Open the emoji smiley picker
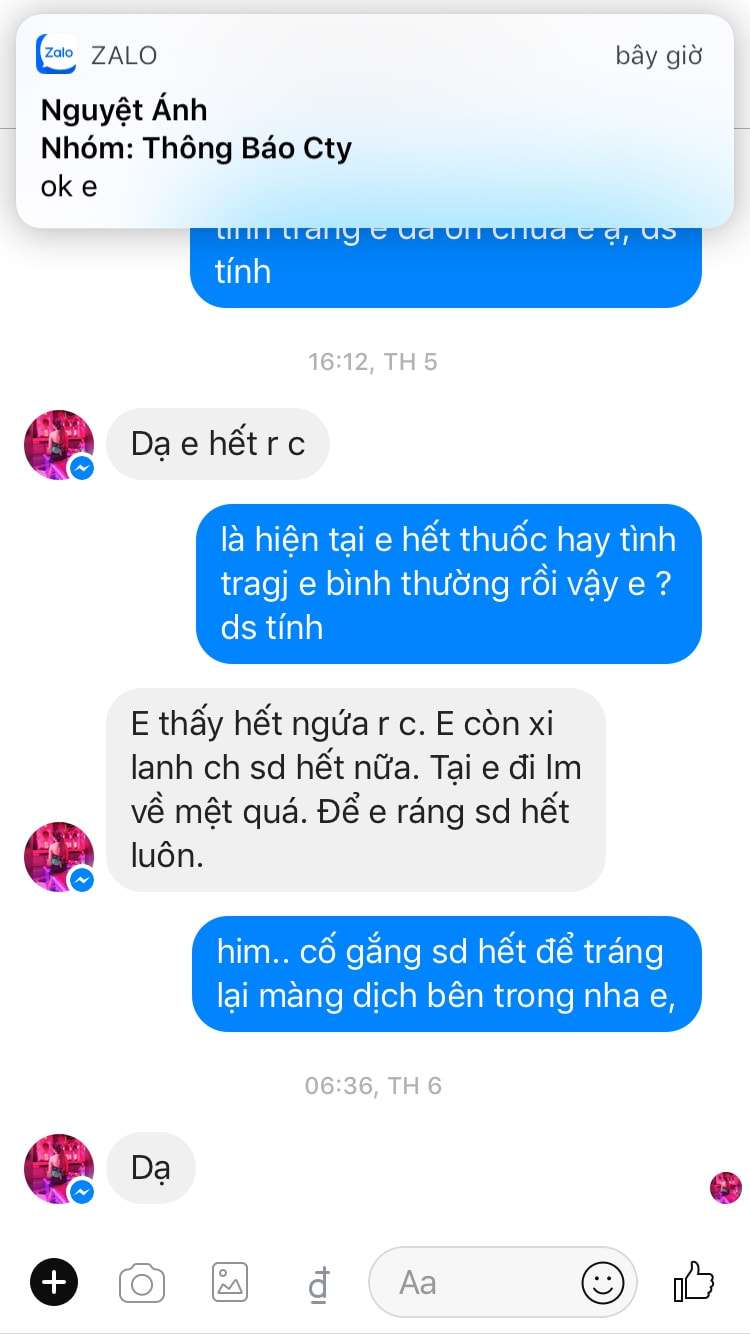750x1334 pixels. click(602, 1283)
